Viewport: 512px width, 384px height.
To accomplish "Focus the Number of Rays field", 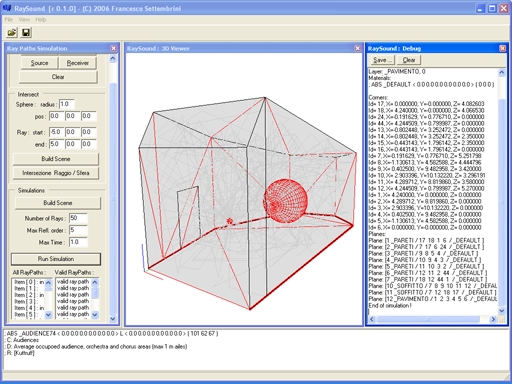I will pyautogui.click(x=78, y=218).
